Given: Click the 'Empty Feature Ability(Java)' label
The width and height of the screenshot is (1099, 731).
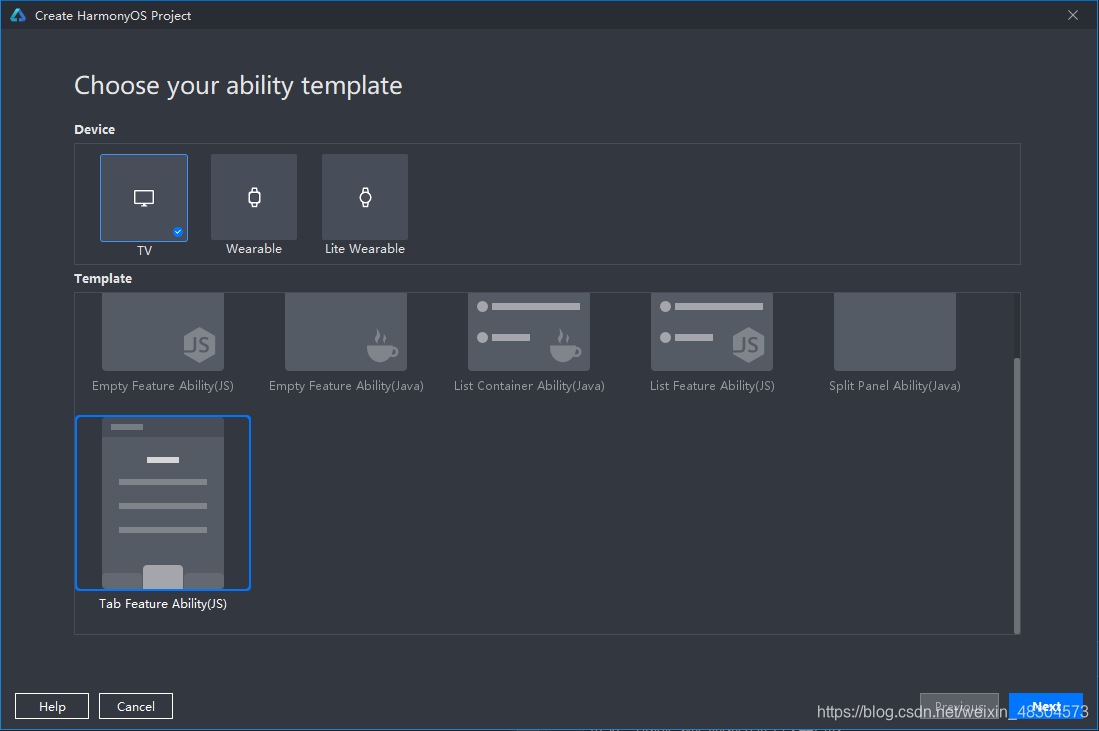Looking at the screenshot, I should point(346,386).
